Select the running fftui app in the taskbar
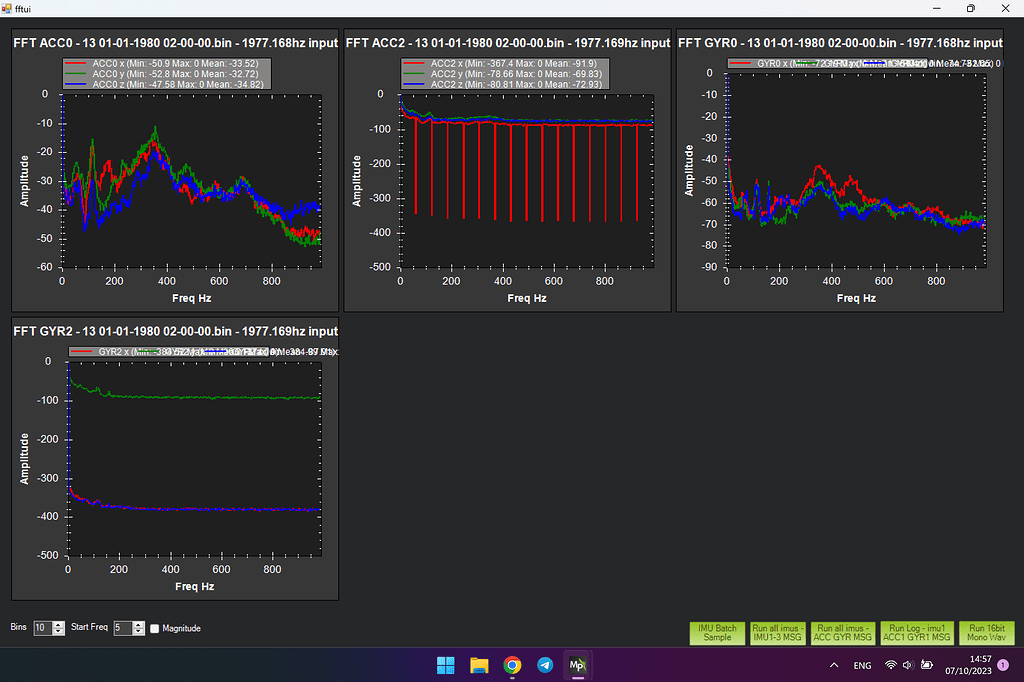The image size is (1024, 682). point(577,664)
